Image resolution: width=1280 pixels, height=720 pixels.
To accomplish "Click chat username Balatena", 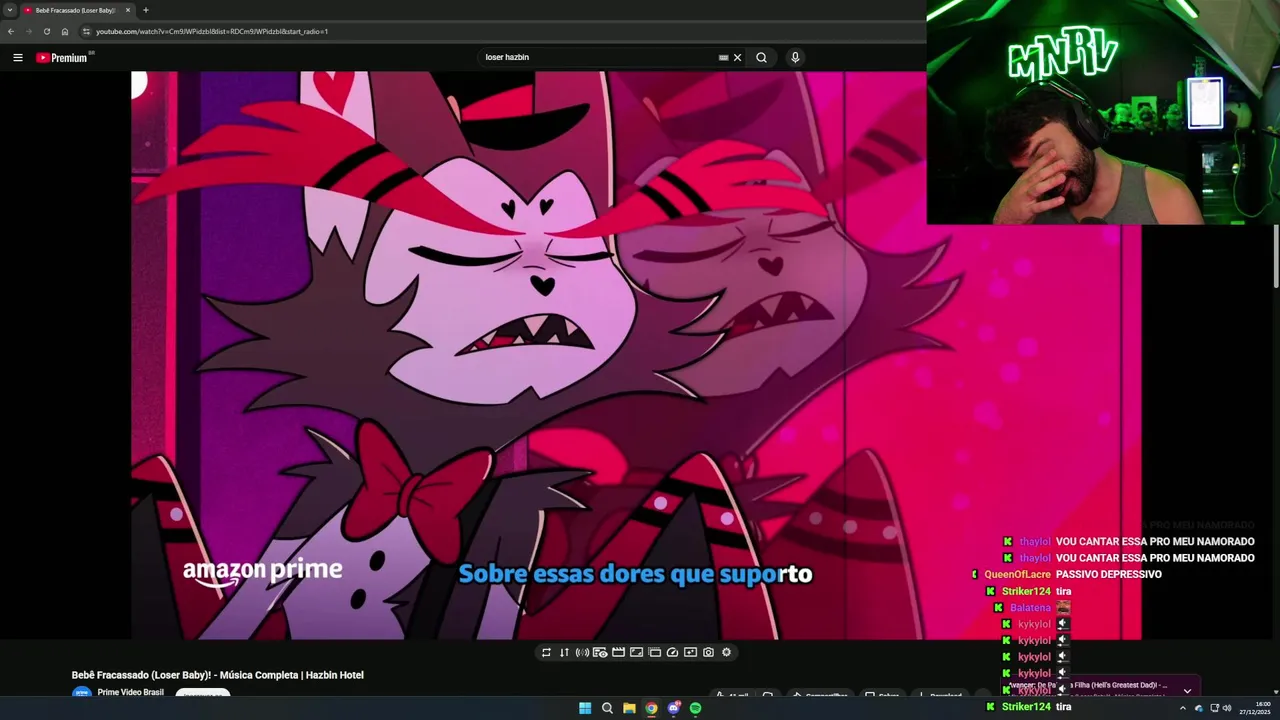I will (1030, 607).
